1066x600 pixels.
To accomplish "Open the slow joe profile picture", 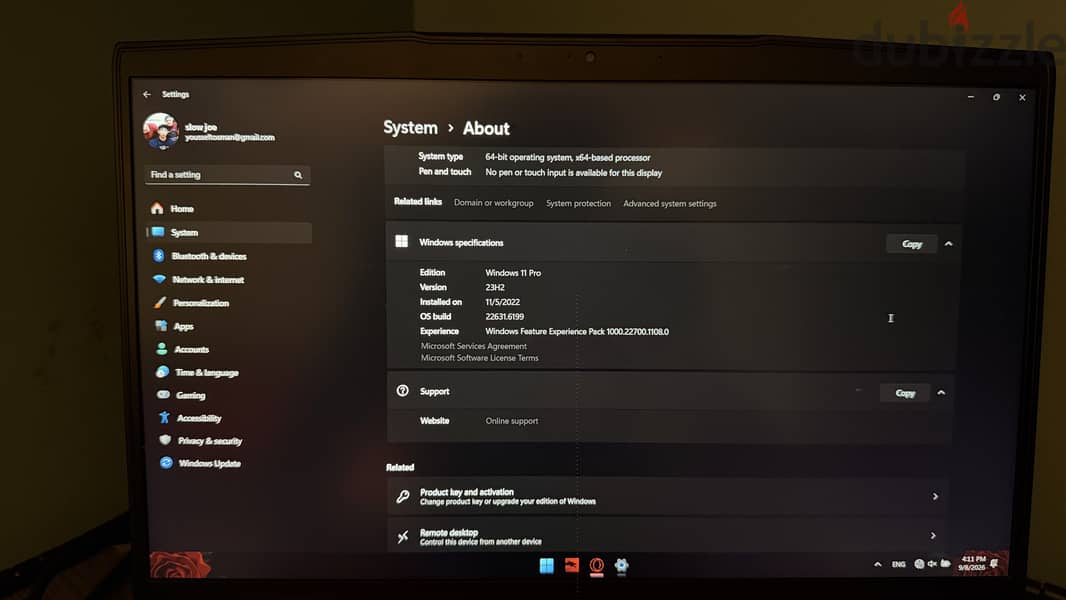I will [161, 131].
